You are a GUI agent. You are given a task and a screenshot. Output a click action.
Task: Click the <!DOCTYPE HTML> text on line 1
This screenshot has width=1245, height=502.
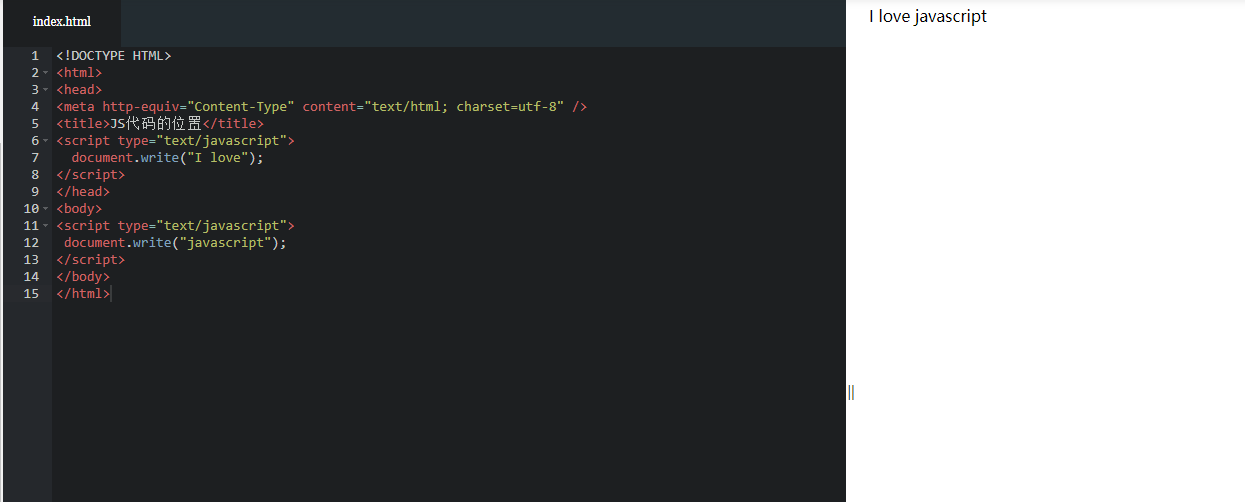click(114, 56)
